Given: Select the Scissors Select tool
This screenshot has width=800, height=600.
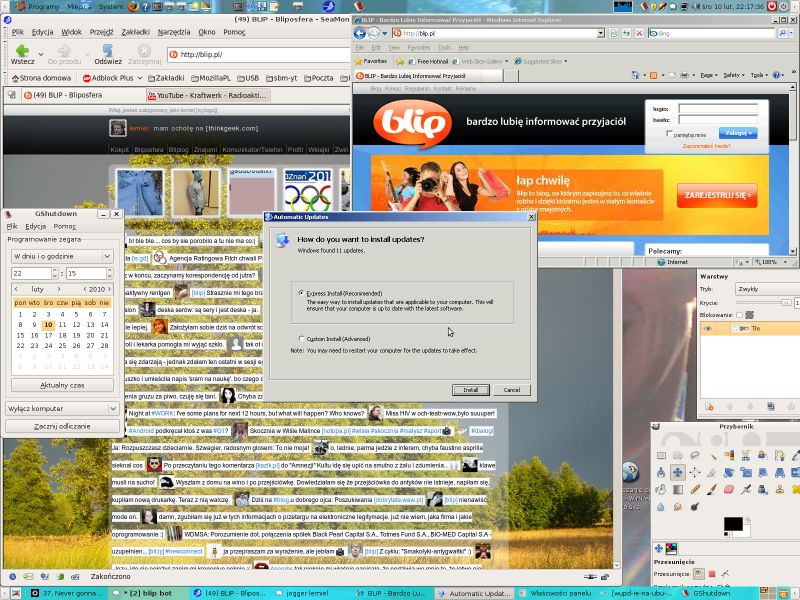Looking at the screenshot, I should (x=746, y=455).
